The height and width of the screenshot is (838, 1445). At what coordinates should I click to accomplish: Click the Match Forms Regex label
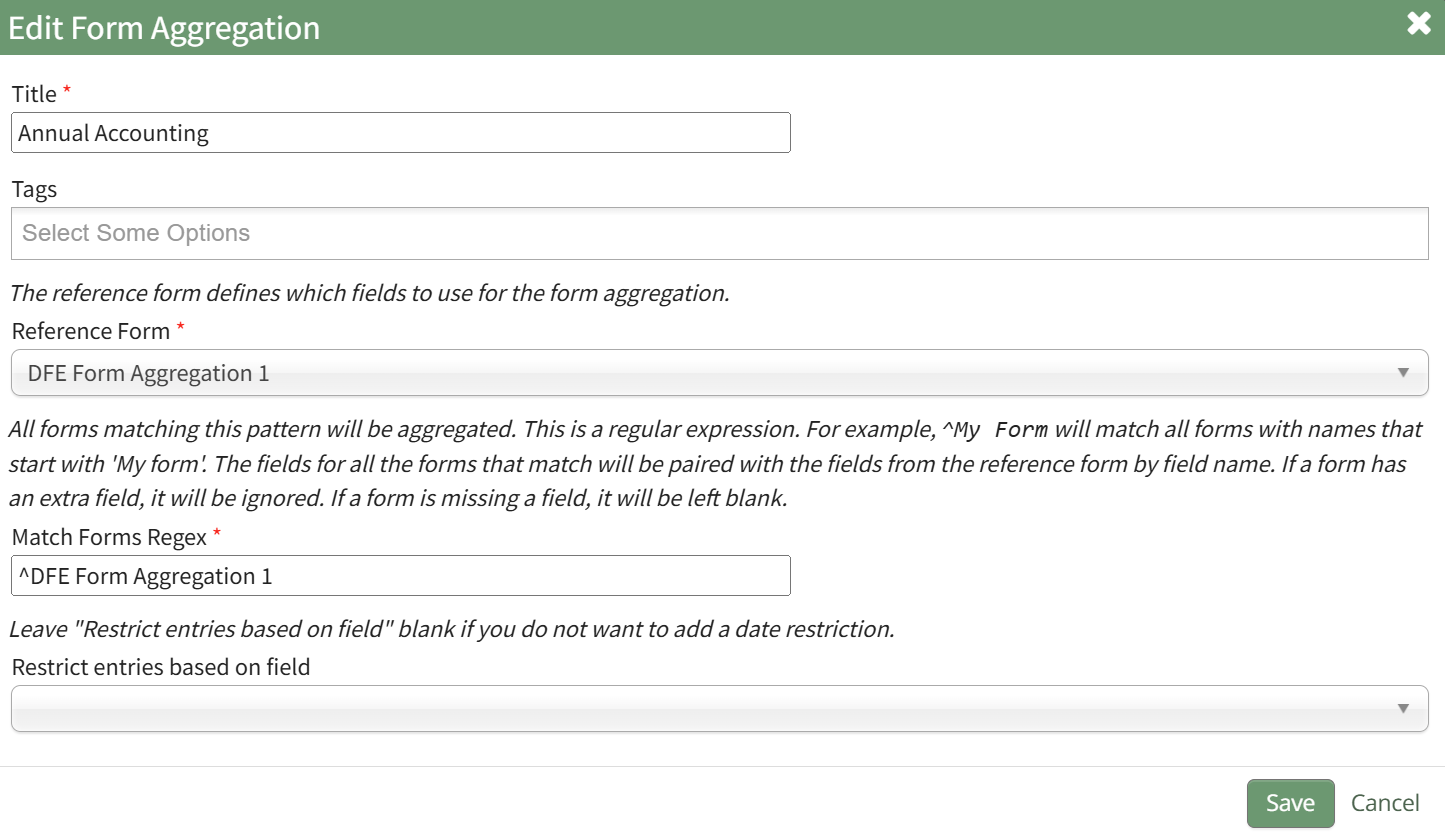point(109,537)
